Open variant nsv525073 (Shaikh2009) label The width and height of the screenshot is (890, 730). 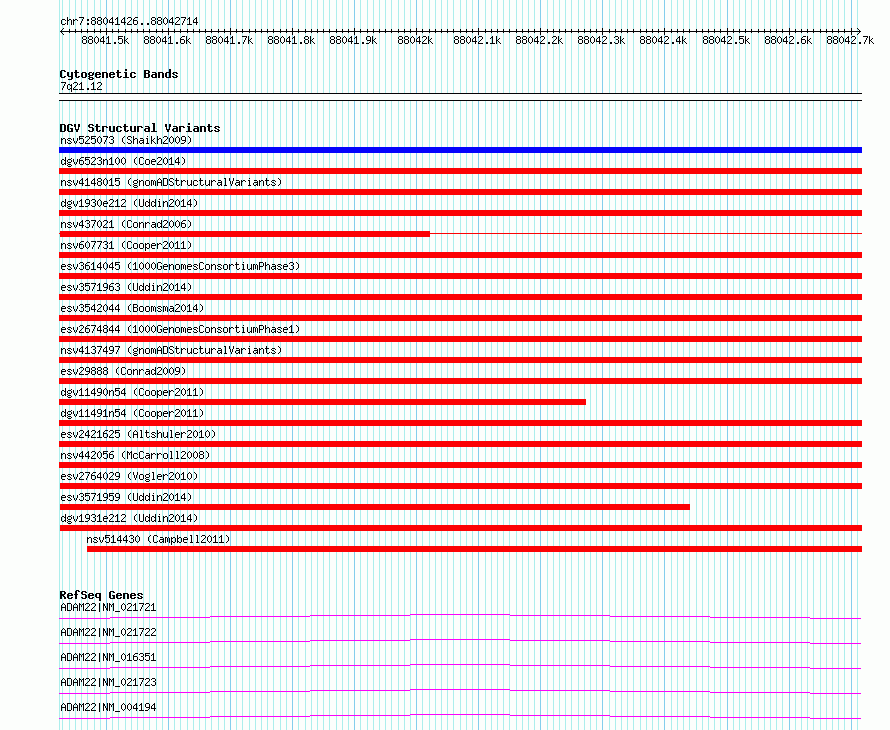pyautogui.click(x=126, y=140)
